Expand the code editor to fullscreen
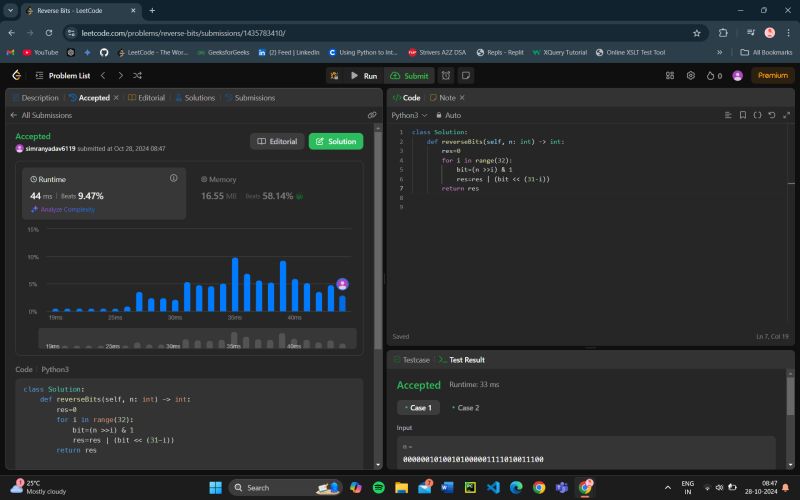Screen dimensions: 800x500 tap(785, 115)
